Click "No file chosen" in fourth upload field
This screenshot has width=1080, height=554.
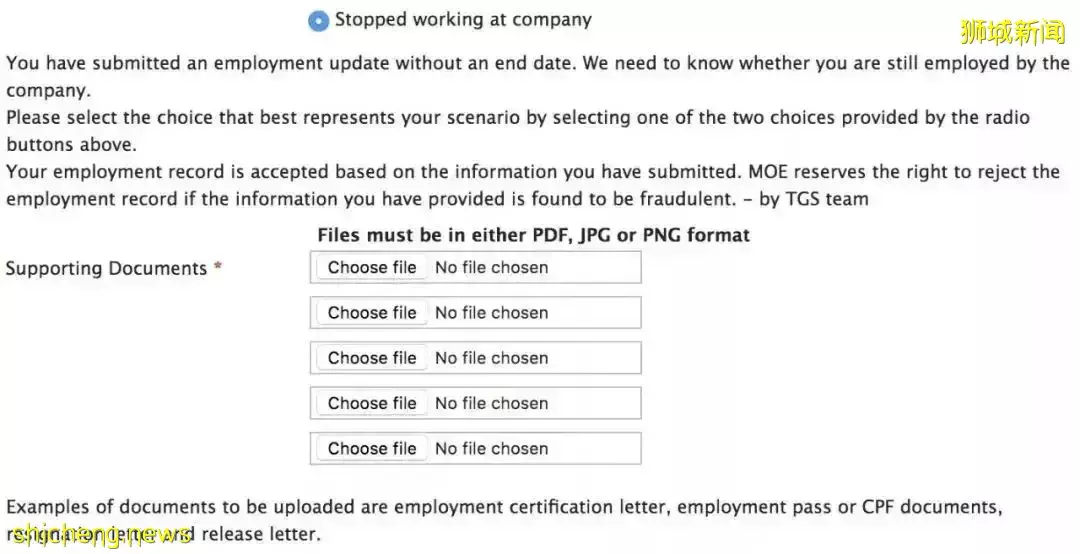pyautogui.click(x=491, y=403)
